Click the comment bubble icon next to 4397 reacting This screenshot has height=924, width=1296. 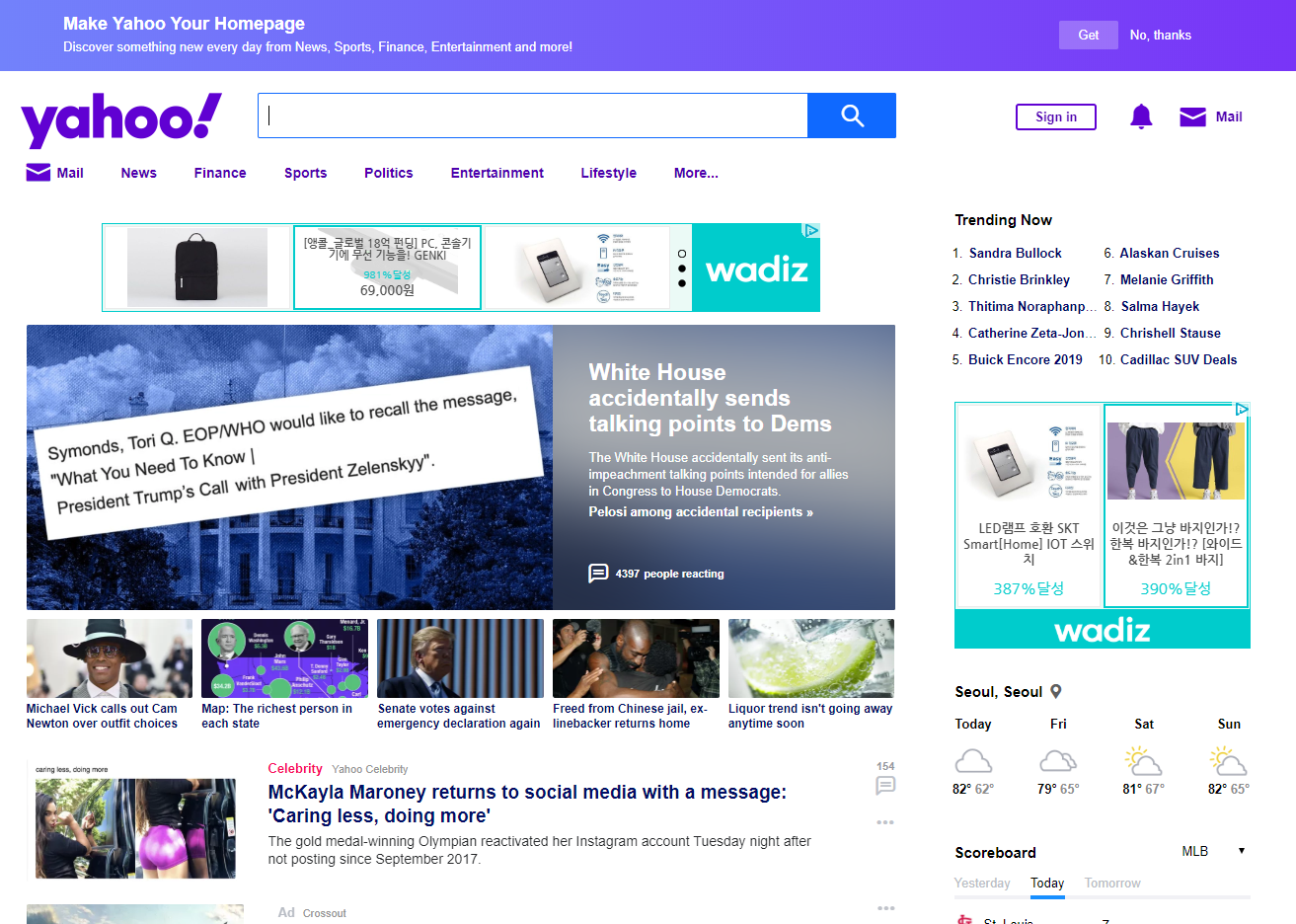pyautogui.click(x=598, y=574)
